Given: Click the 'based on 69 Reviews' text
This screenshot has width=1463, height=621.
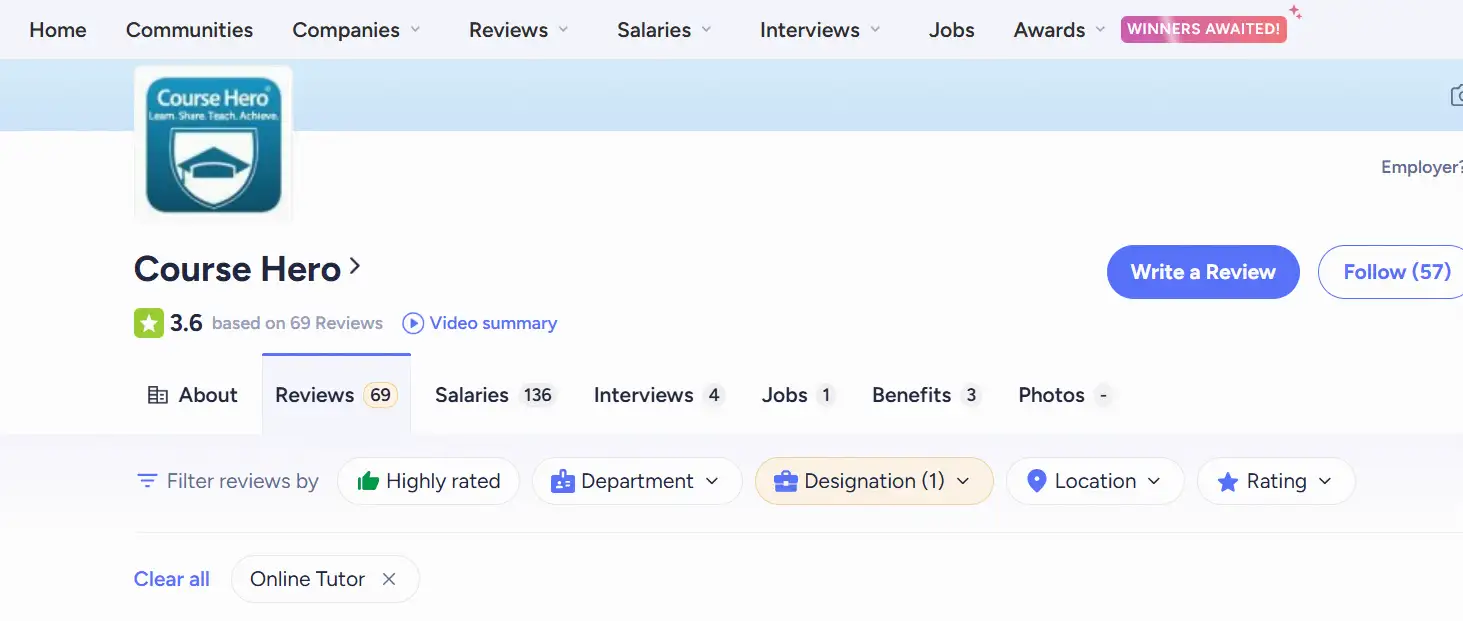Looking at the screenshot, I should coord(297,323).
